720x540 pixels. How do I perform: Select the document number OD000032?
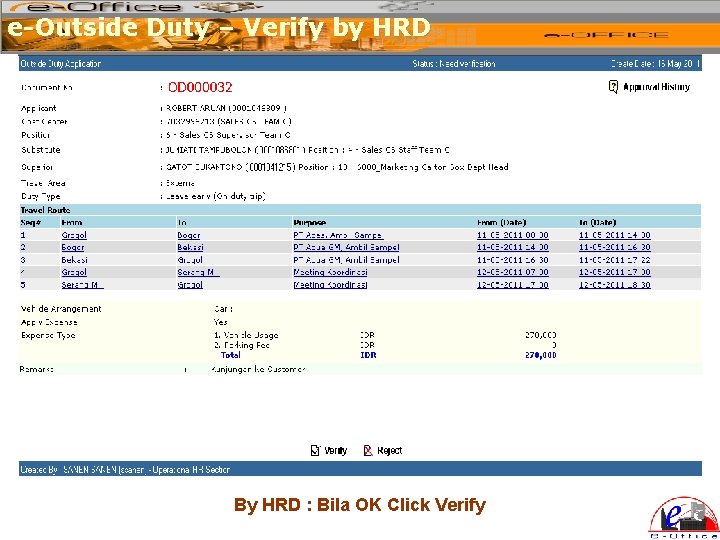(x=200, y=87)
